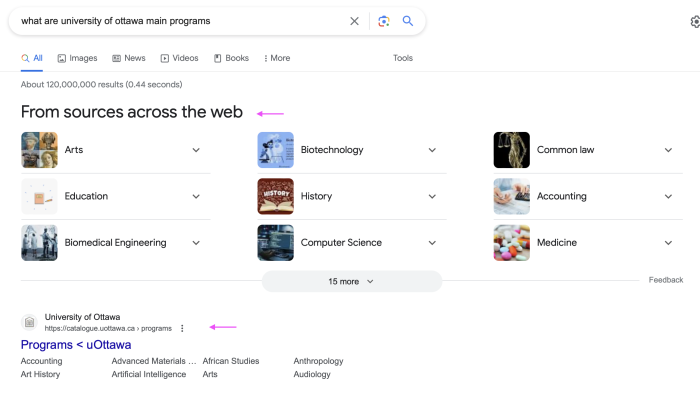Select the All results tab
700x394 pixels.
[32, 58]
